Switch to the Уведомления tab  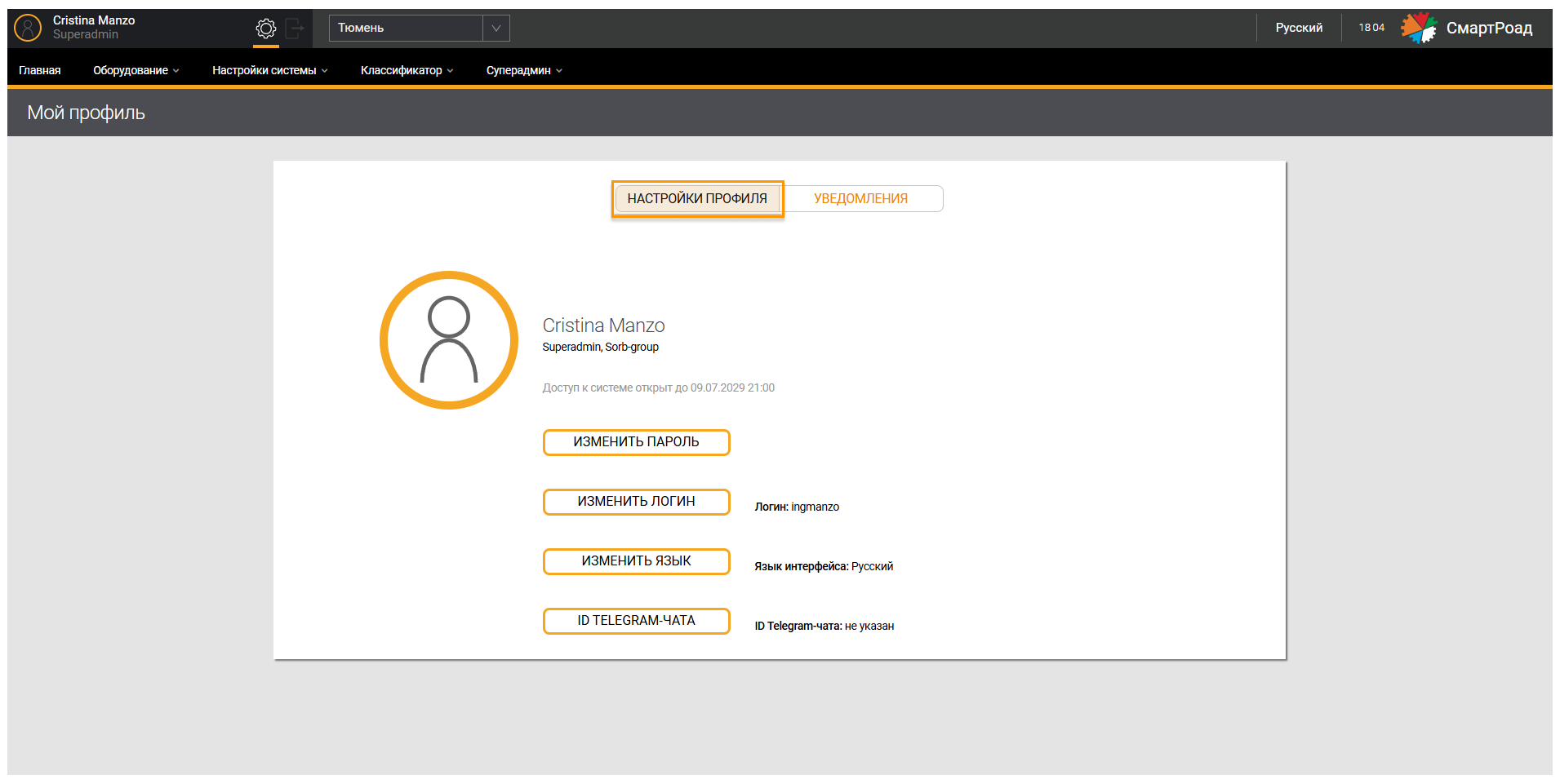(861, 198)
